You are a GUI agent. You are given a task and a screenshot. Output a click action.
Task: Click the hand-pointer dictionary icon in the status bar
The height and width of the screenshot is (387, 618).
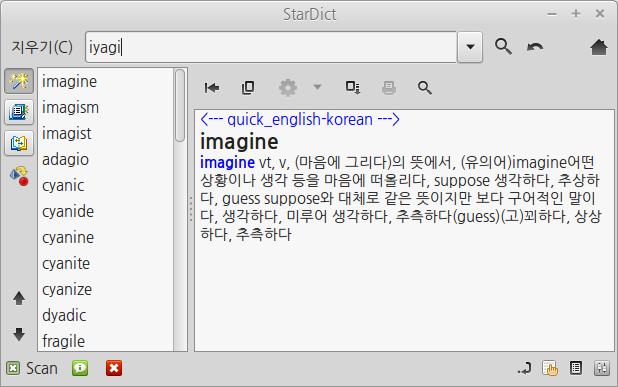(x=550, y=368)
